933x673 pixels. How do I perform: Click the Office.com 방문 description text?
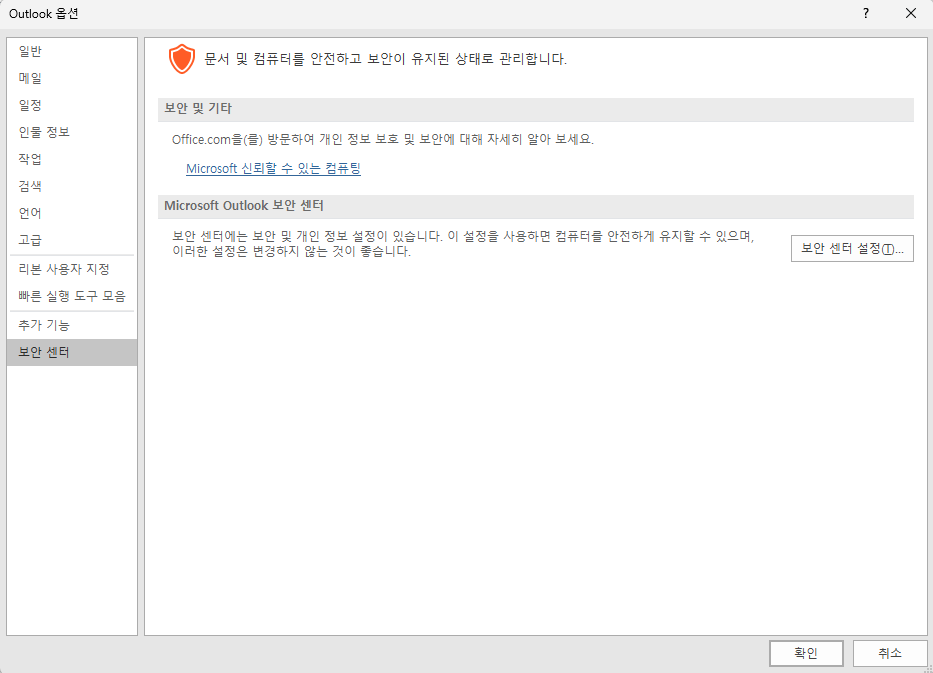[x=383, y=139]
